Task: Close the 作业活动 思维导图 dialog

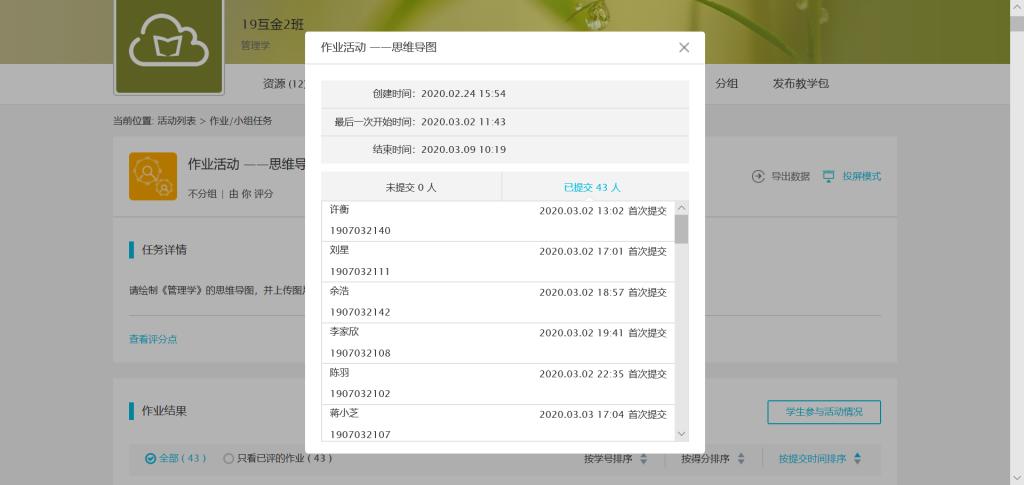Action: click(x=684, y=47)
